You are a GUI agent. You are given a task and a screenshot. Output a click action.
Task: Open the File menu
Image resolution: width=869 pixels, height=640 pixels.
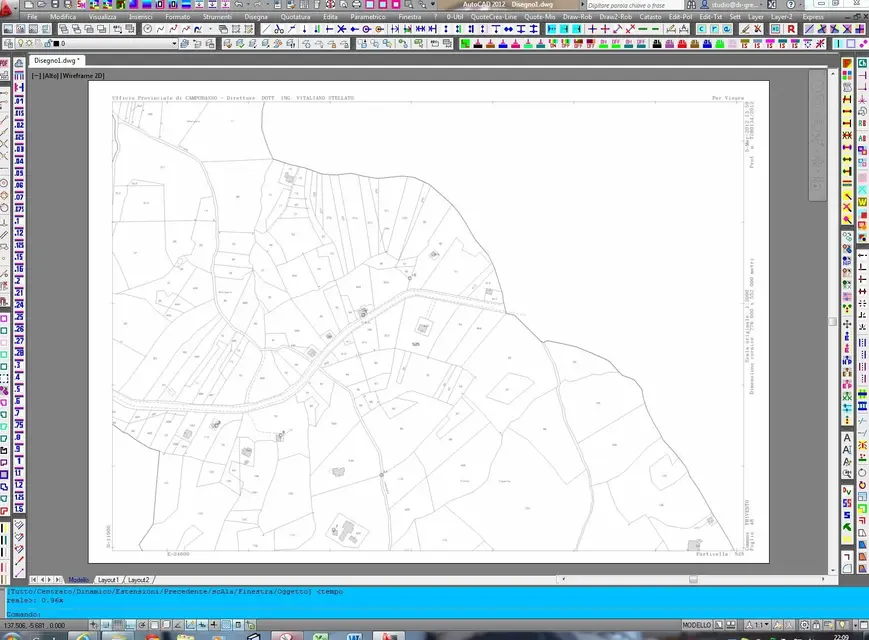coord(32,17)
